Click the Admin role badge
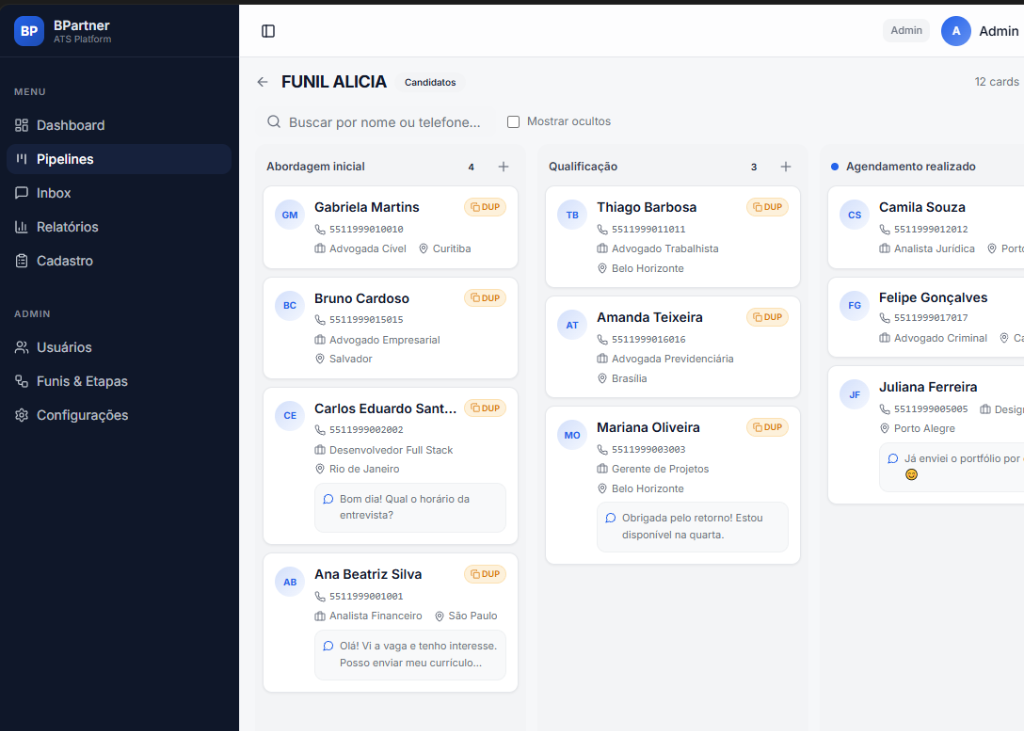Viewport: 1024px width, 731px height. click(906, 31)
